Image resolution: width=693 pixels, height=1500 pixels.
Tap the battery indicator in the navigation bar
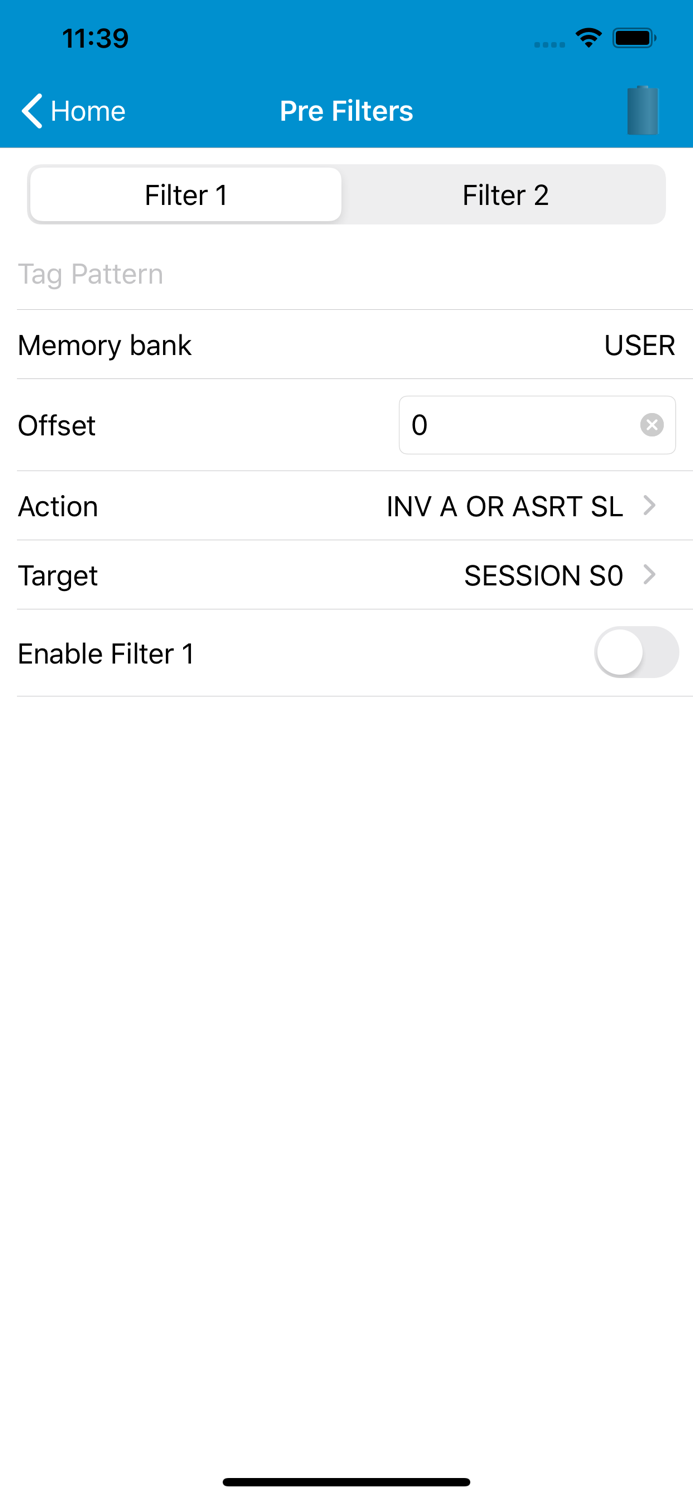click(x=643, y=110)
